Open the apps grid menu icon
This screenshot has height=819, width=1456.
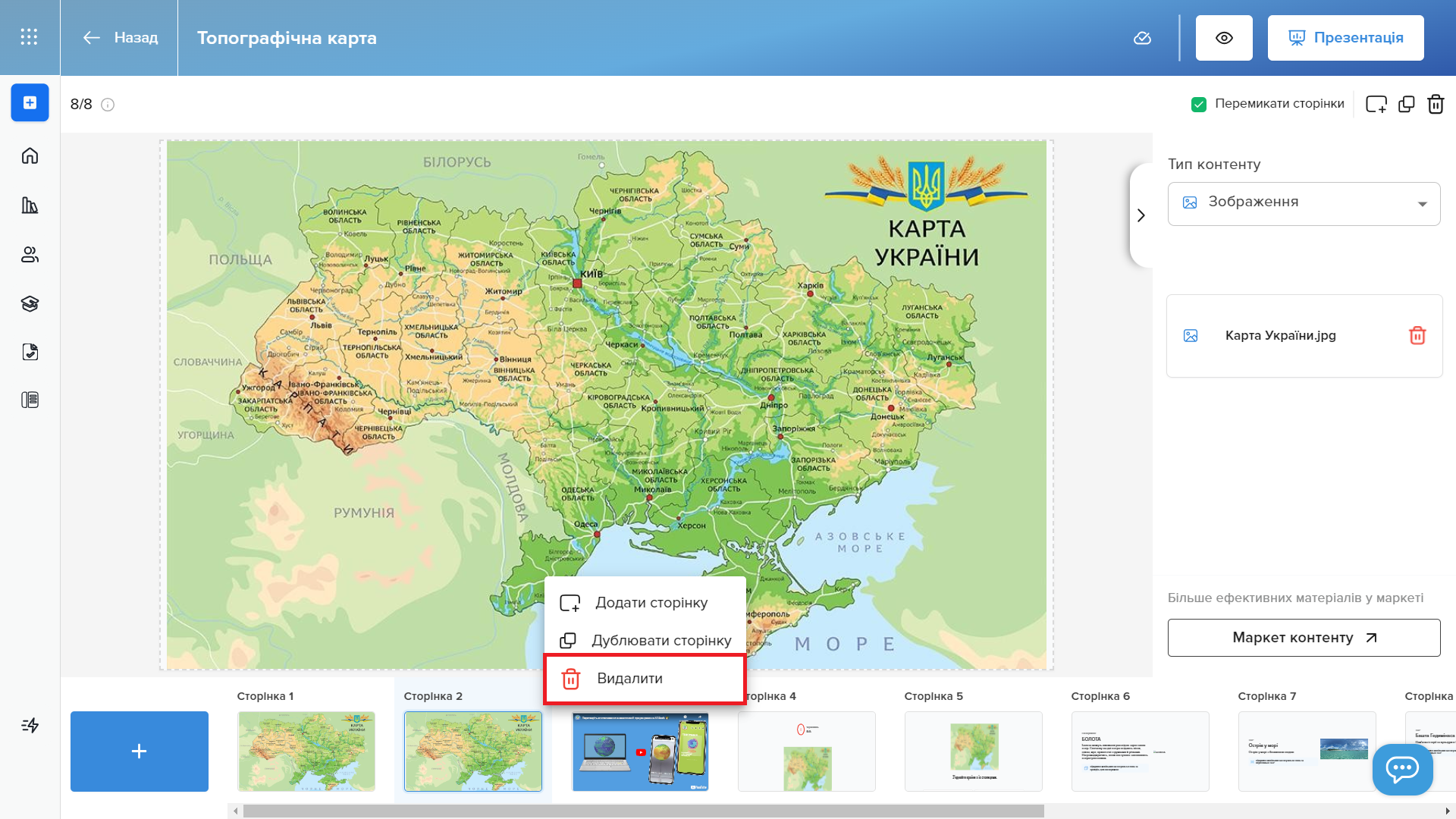(x=29, y=37)
